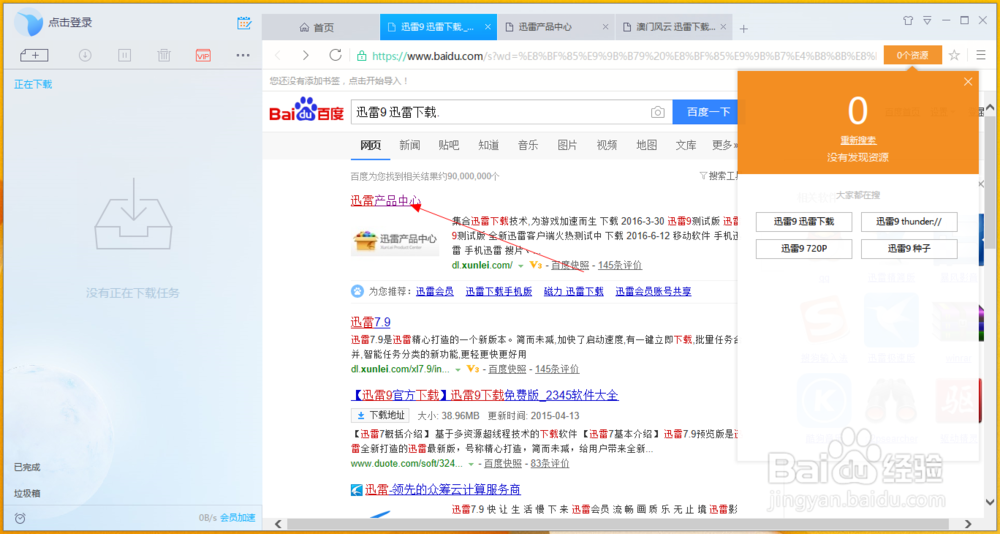Pause downloads with the pause icon

[x=124, y=56]
